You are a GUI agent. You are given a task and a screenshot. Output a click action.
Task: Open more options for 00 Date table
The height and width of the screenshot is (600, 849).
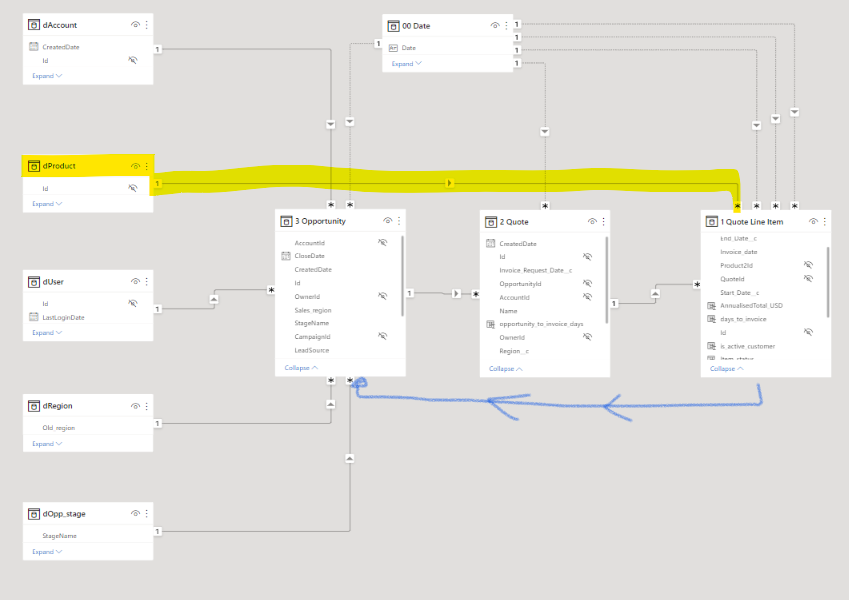coord(506,25)
